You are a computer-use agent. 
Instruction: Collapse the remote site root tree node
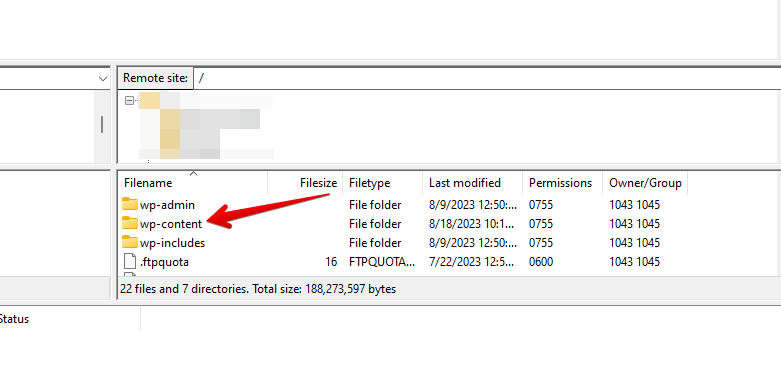130,101
